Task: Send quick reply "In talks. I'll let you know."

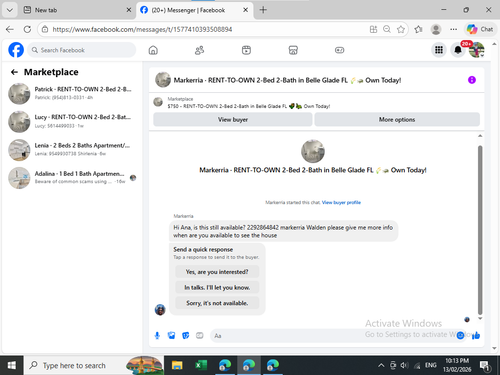Action: tap(217, 287)
